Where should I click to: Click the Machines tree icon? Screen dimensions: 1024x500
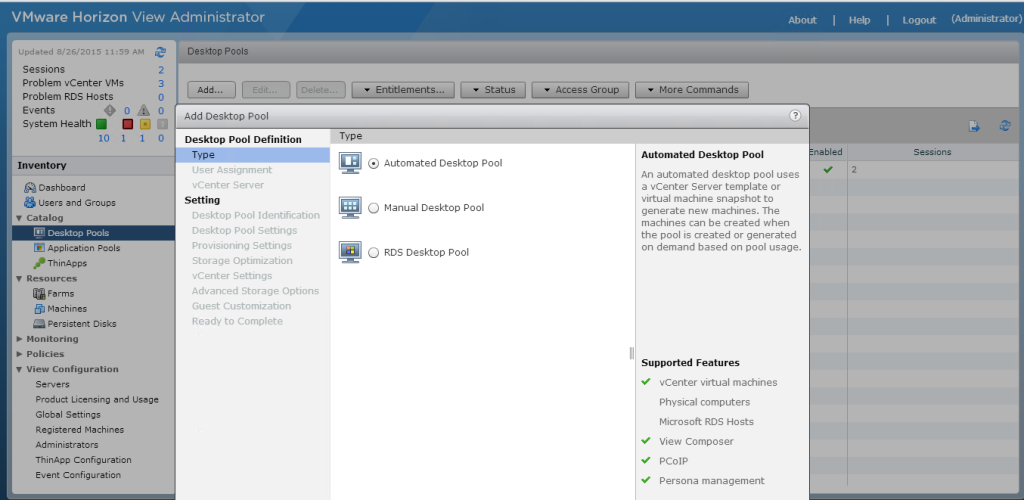(39, 309)
